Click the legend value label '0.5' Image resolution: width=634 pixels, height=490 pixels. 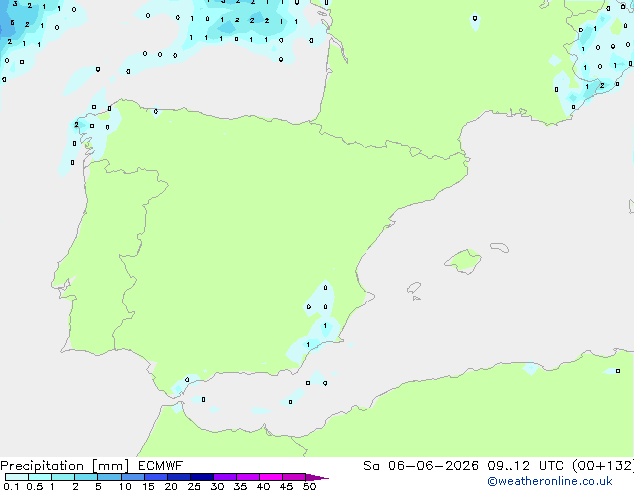pos(35,486)
